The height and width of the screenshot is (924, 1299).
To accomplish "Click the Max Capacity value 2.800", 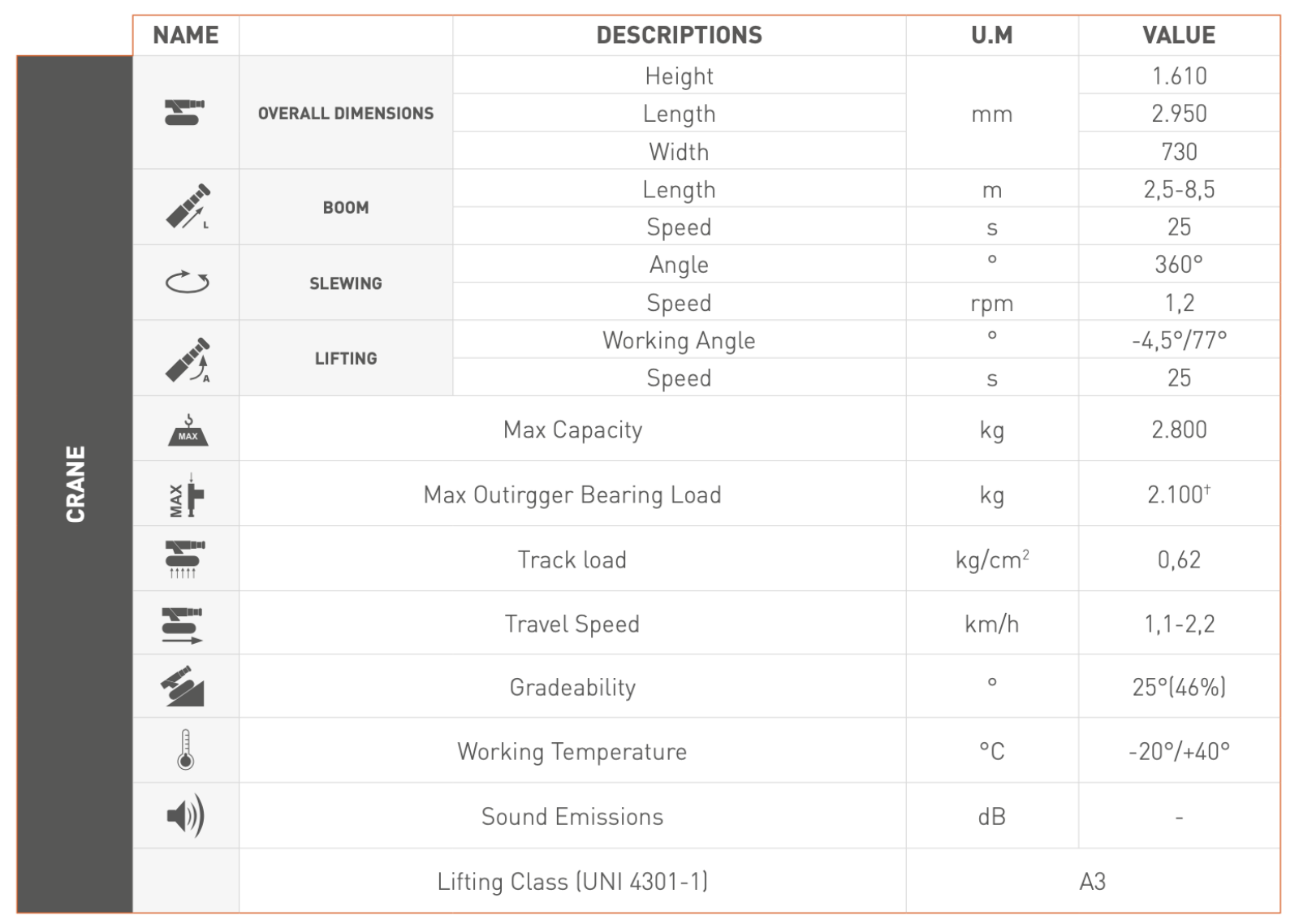I will 1178,430.
